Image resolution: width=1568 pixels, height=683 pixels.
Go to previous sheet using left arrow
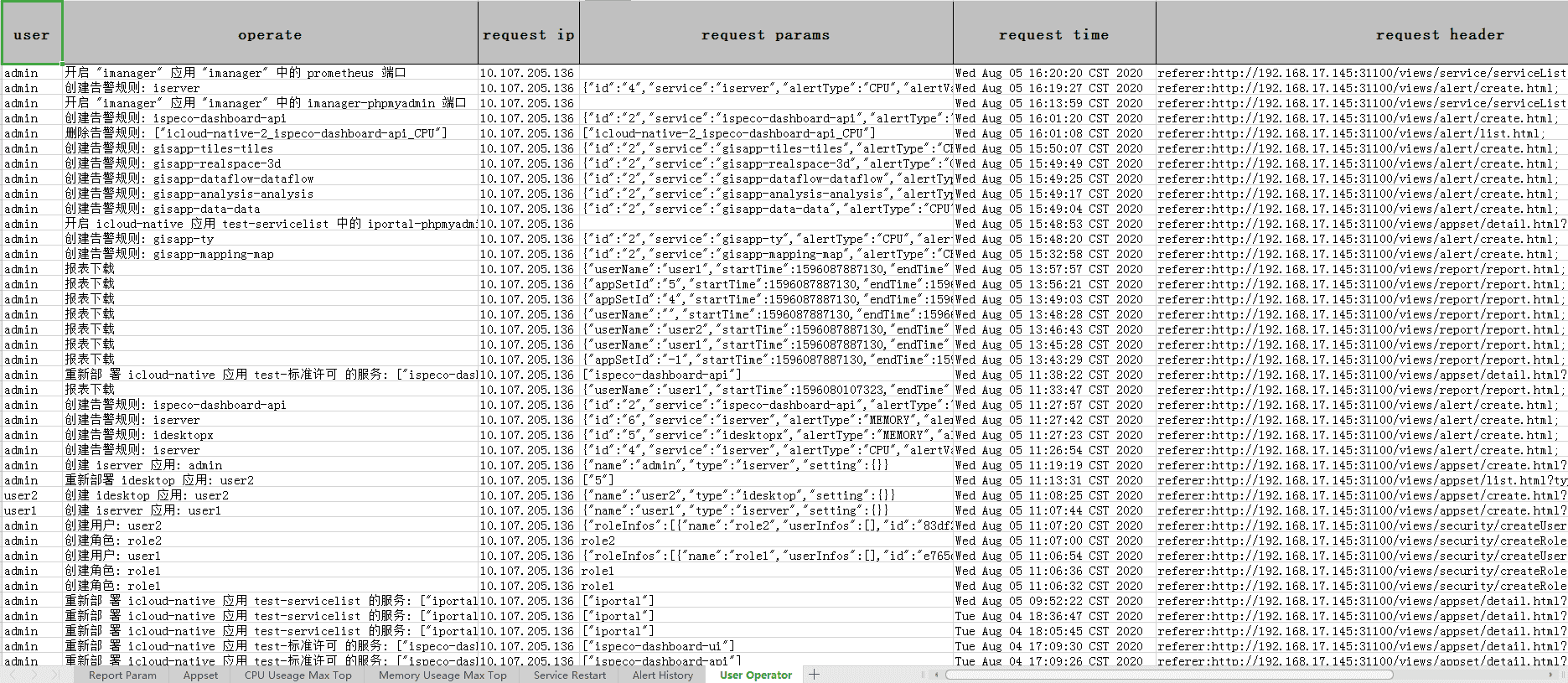click(x=13, y=675)
